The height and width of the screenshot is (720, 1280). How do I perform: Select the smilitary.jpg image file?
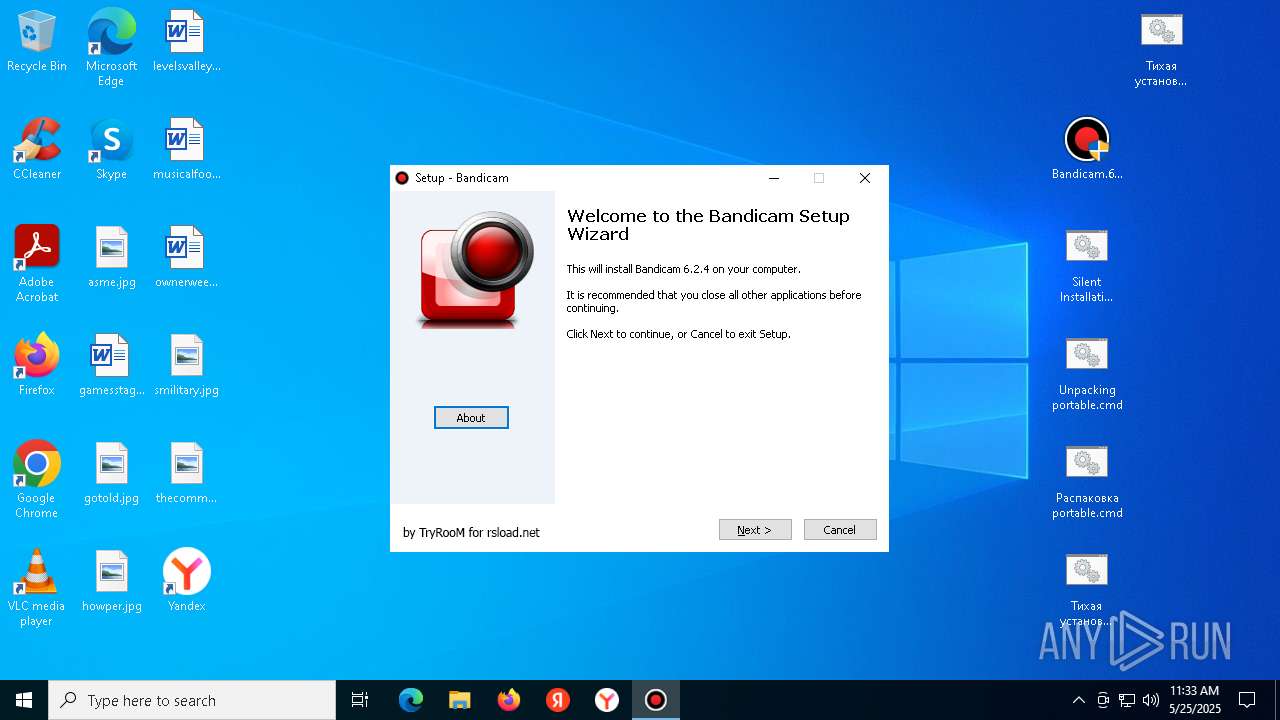(x=186, y=366)
